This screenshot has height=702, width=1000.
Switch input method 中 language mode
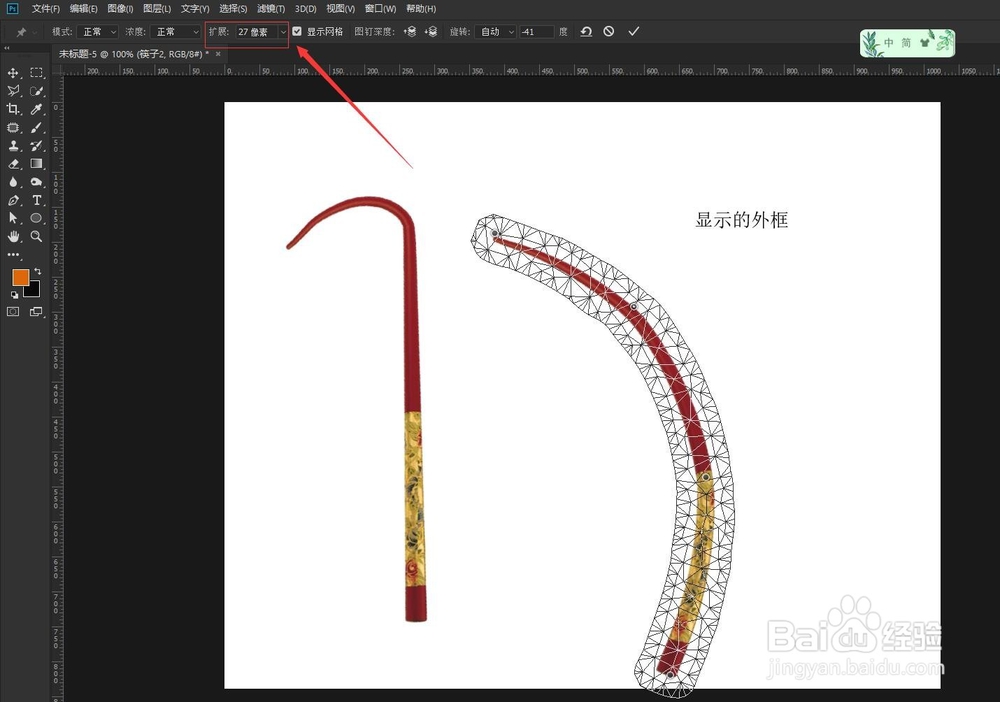(x=888, y=43)
